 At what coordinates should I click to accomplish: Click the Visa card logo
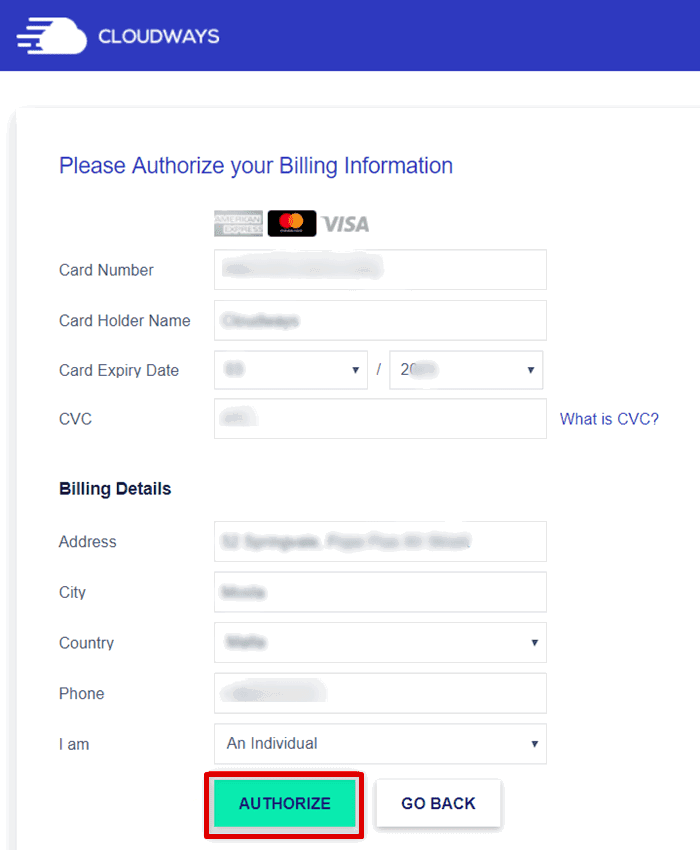coord(345,224)
